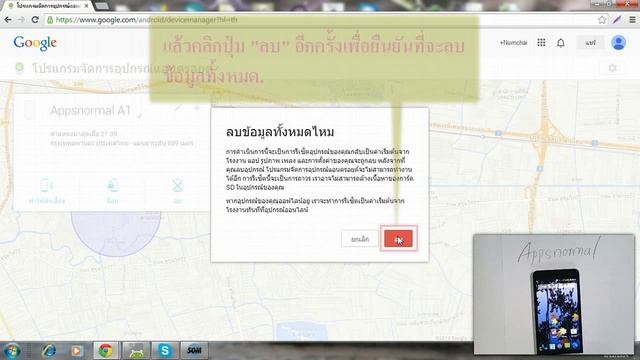640x360 pixels.
Task: Open the Google apps grid
Action: [x=541, y=42]
